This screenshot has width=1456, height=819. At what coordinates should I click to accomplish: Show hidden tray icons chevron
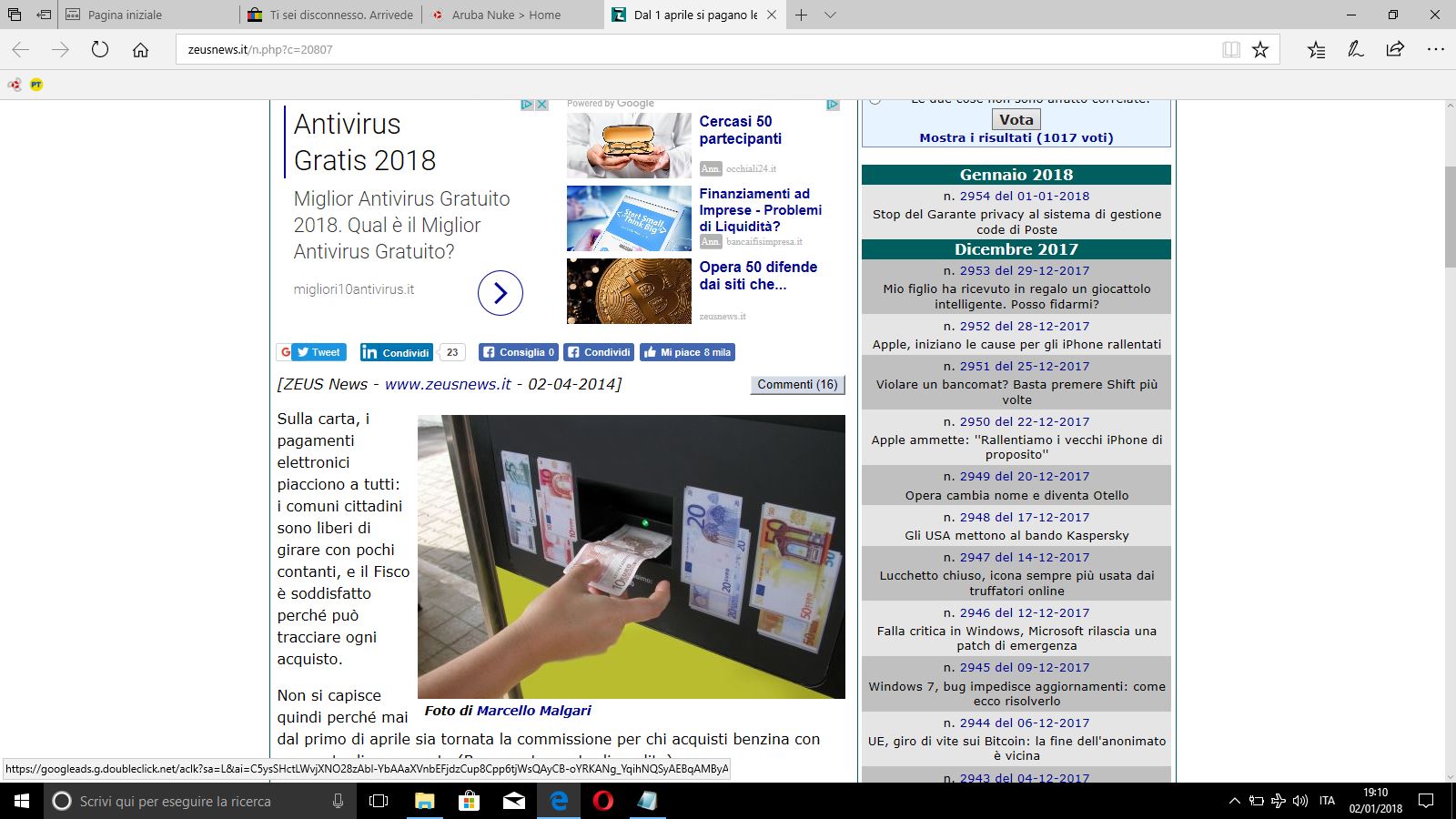(1234, 801)
